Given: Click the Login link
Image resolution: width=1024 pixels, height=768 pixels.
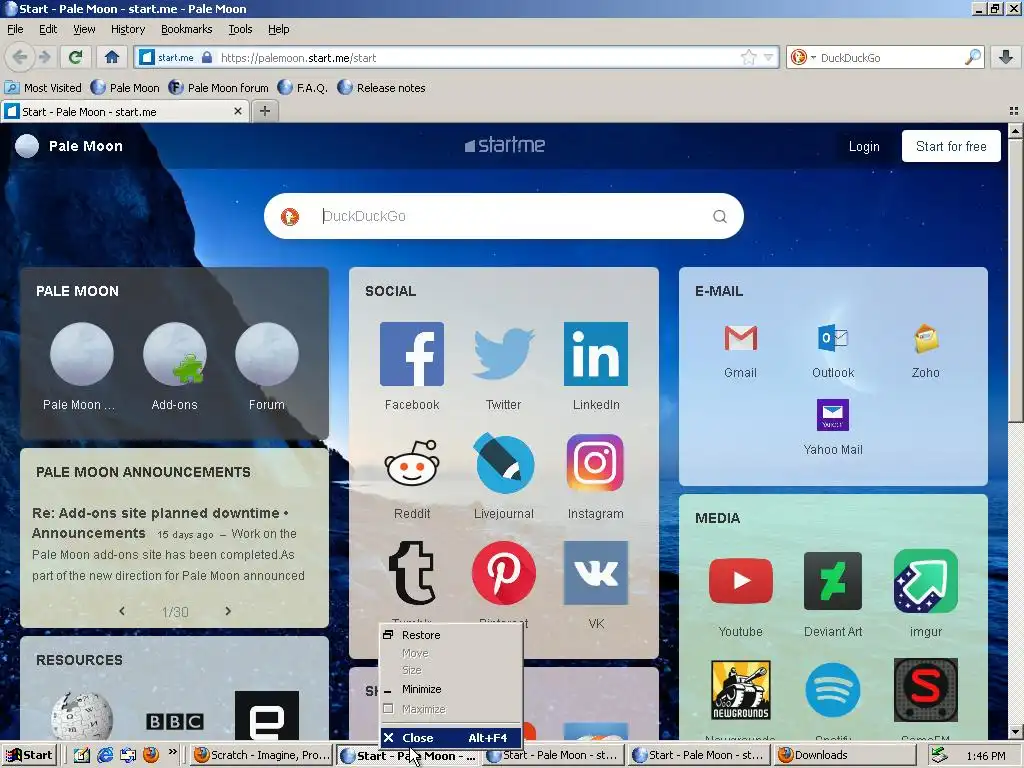Looking at the screenshot, I should pos(864,146).
